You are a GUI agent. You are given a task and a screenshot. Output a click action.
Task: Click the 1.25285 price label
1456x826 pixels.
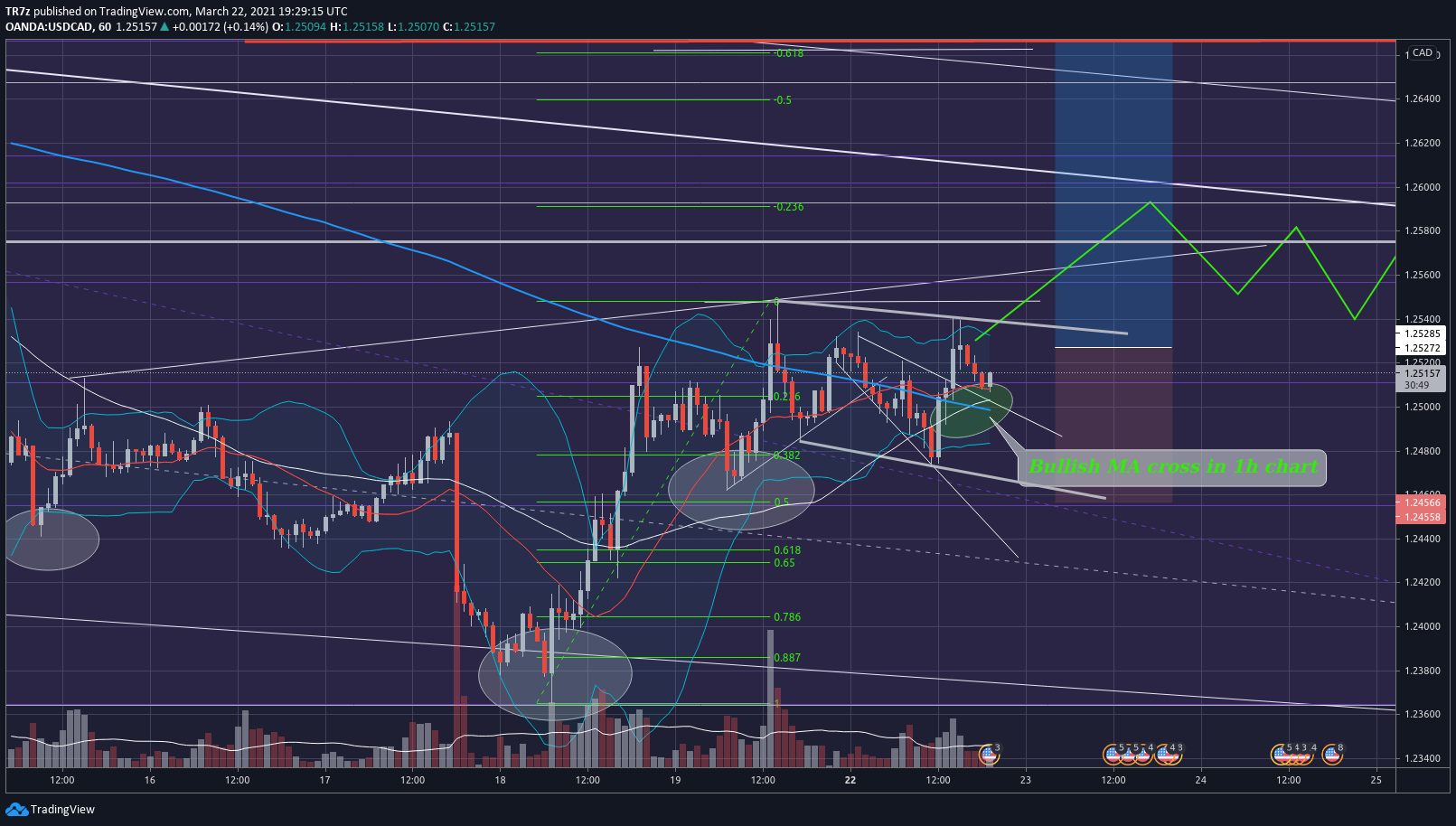[x=1423, y=333]
